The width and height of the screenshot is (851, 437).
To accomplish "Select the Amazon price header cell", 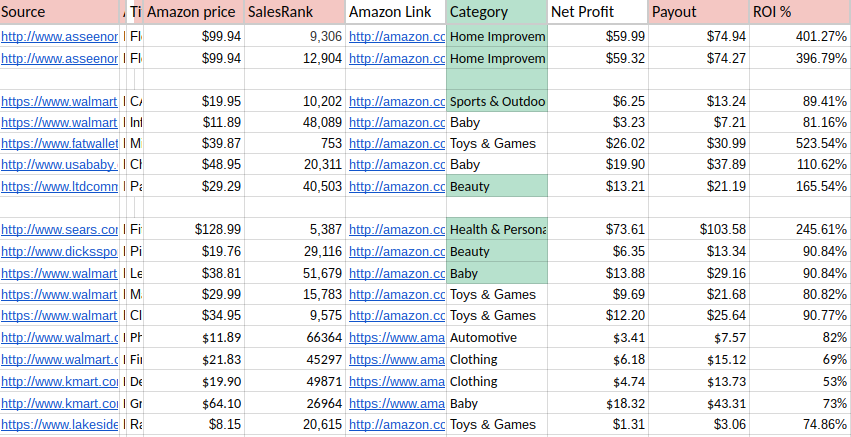I will 194,13.
